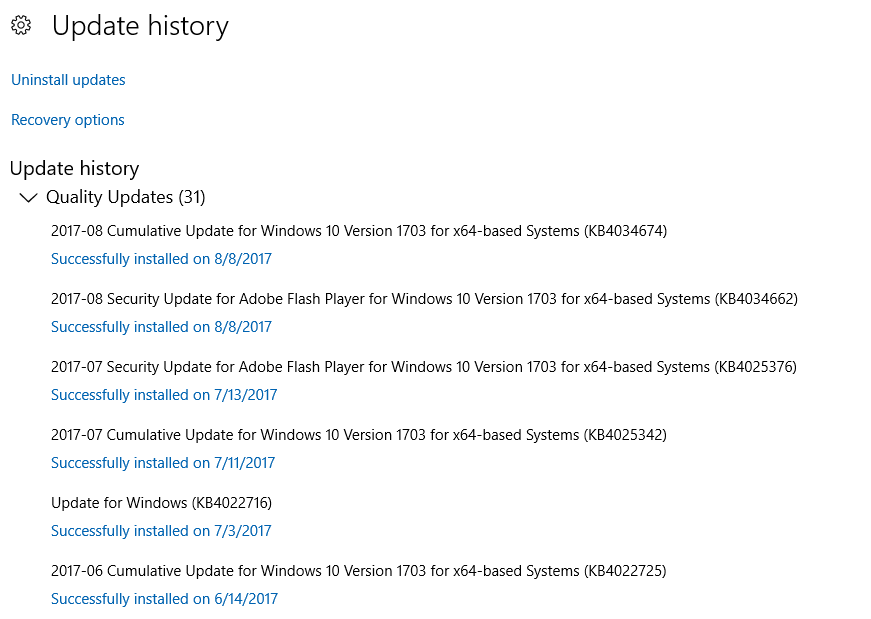Open Recovery options link
This screenshot has height=619, width=871.
pyautogui.click(x=68, y=120)
